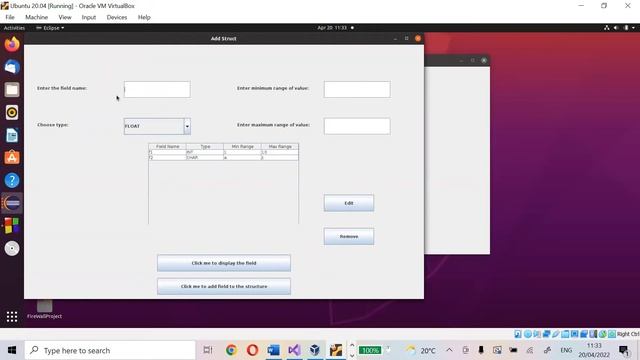Open the VirtualBox Devices menu

117,17
